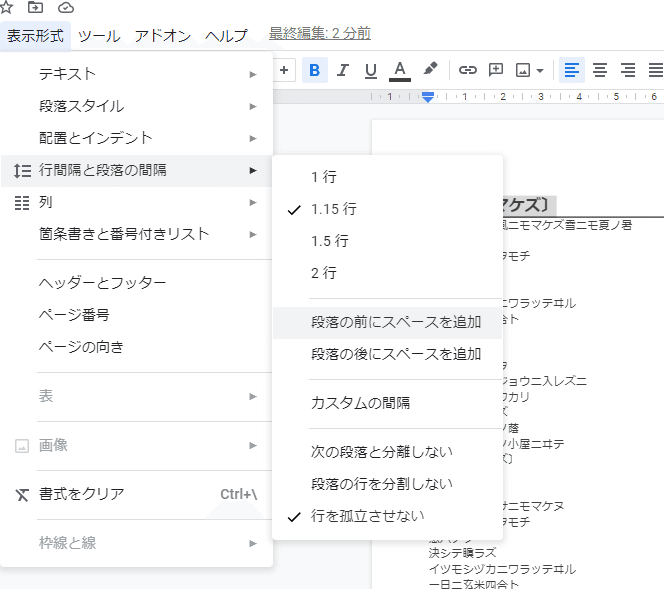The width and height of the screenshot is (664, 589).
Task: Click the insert image icon
Action: tap(523, 70)
